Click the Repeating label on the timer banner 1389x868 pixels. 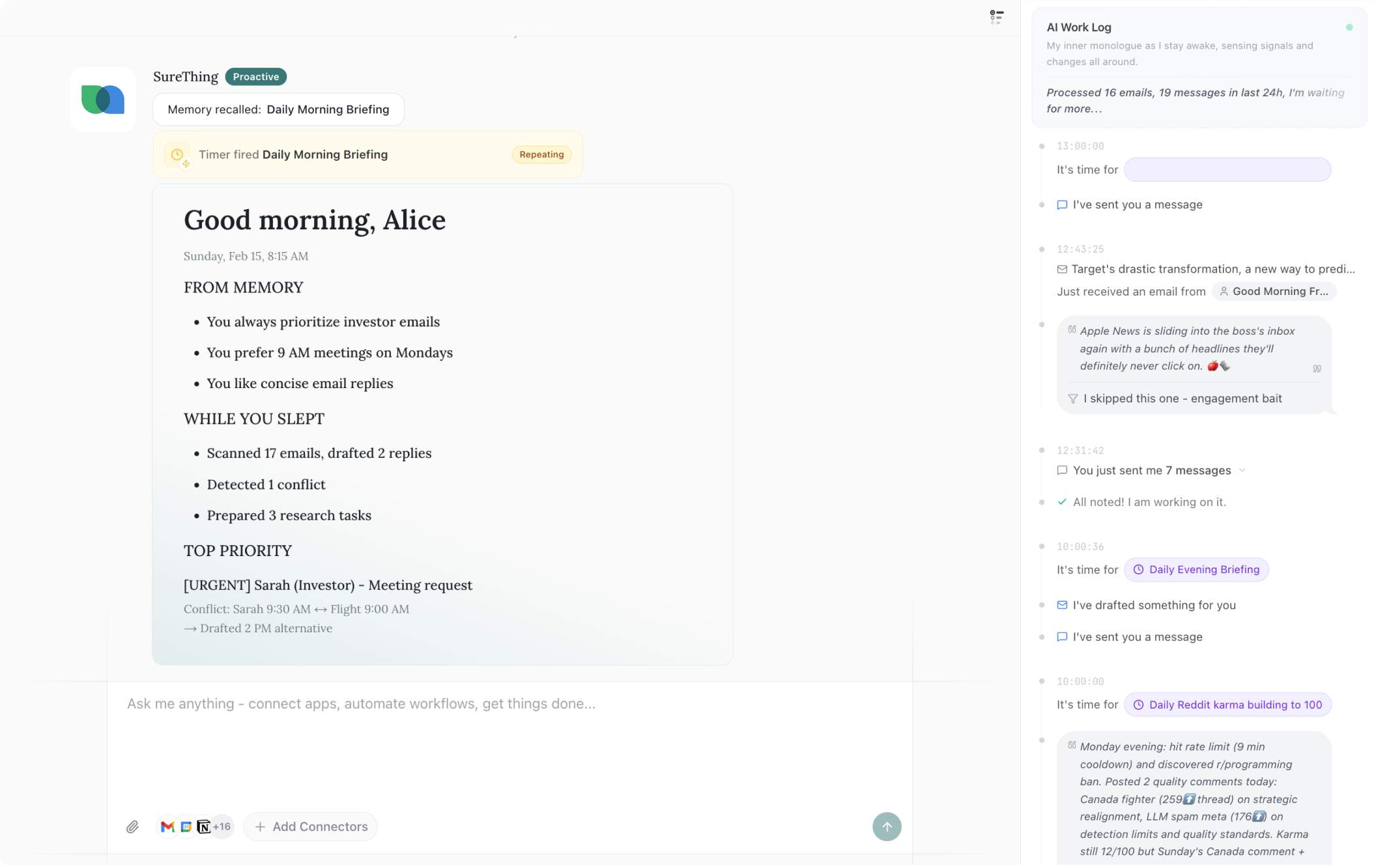click(x=541, y=154)
